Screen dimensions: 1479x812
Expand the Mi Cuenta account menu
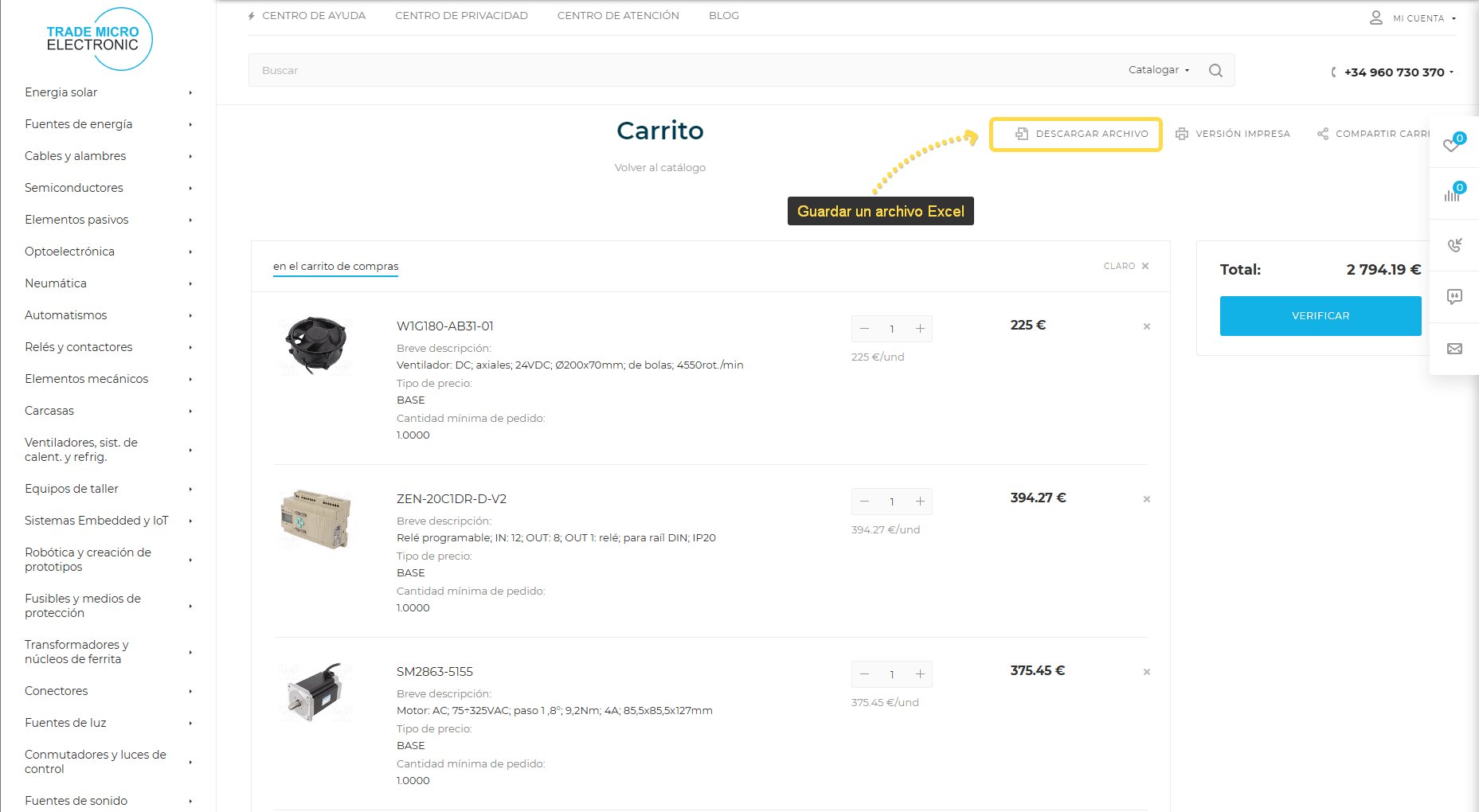pyautogui.click(x=1418, y=18)
